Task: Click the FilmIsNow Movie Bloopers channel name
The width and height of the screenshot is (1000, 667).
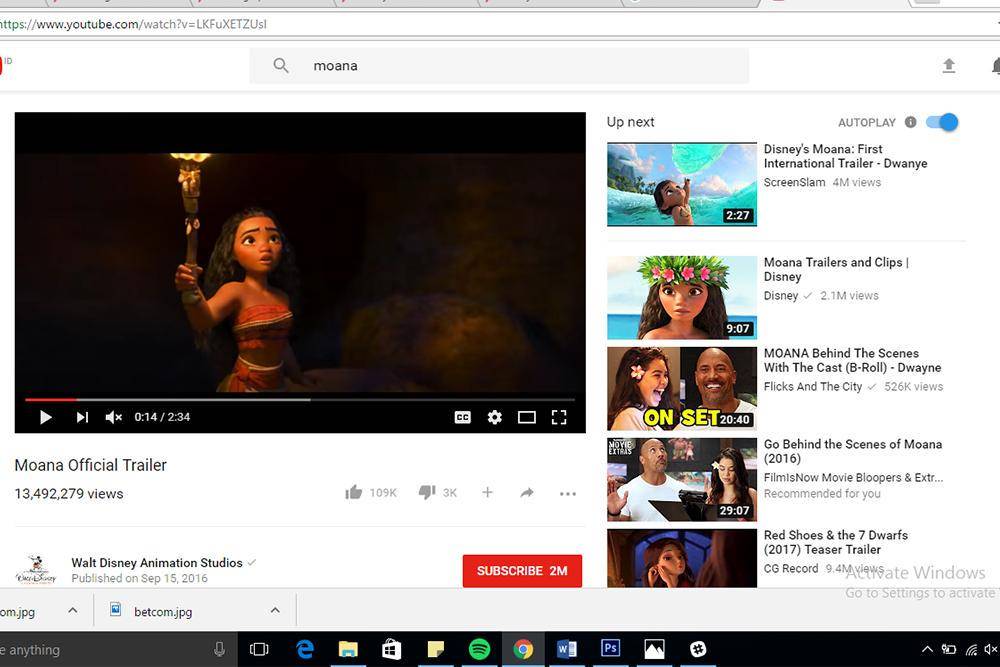Action: pyautogui.click(x=853, y=477)
